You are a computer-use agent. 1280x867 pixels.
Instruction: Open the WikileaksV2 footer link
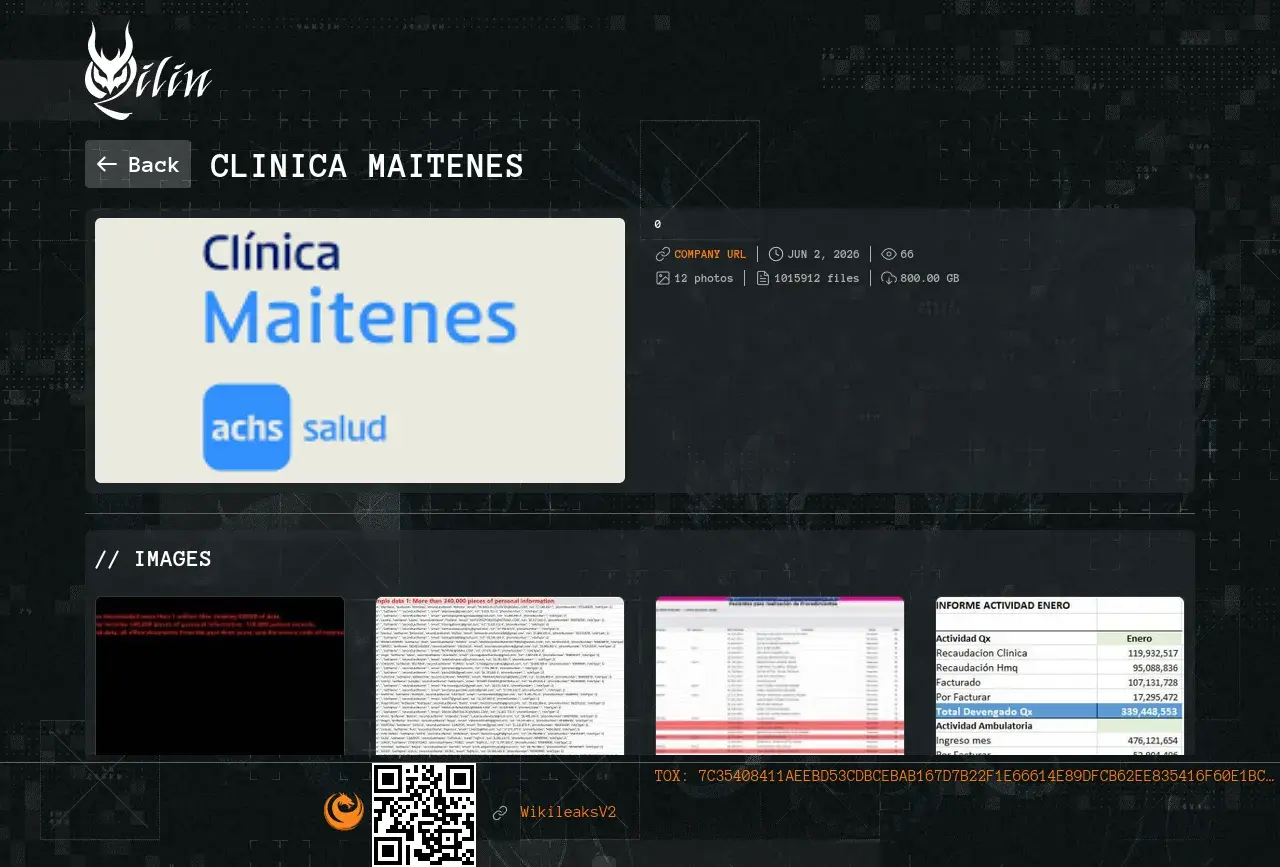[568, 812]
